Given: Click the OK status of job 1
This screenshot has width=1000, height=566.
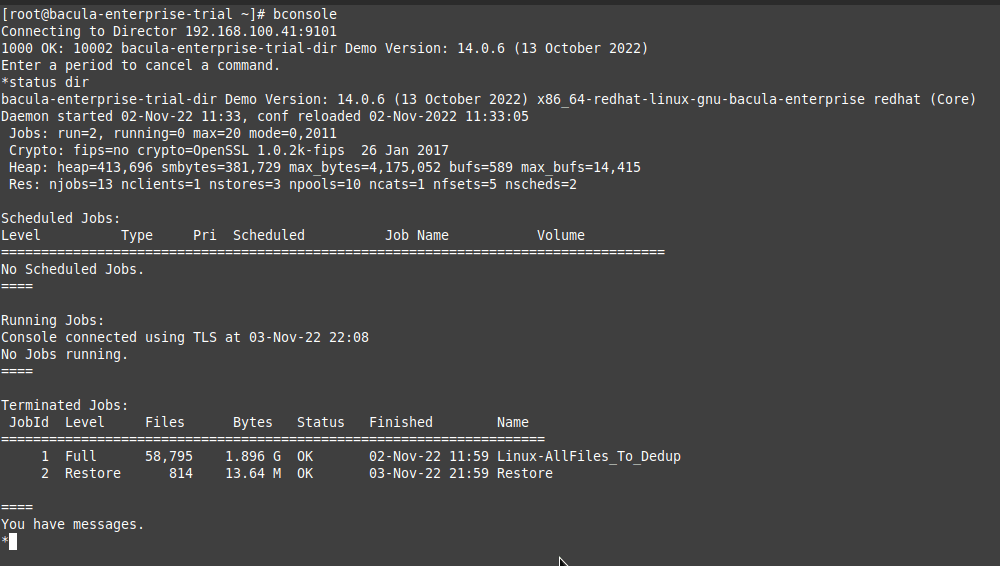Looking at the screenshot, I should pyautogui.click(x=305, y=456).
